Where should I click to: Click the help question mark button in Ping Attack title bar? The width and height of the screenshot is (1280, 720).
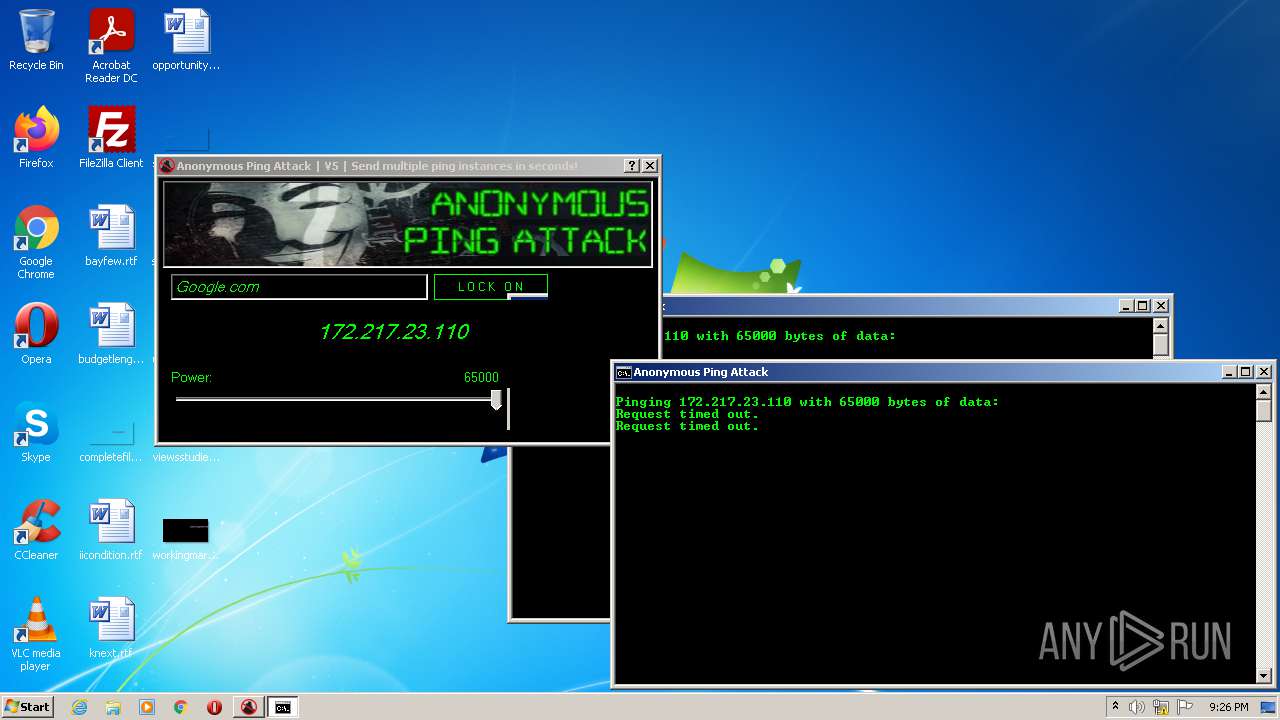pos(632,166)
